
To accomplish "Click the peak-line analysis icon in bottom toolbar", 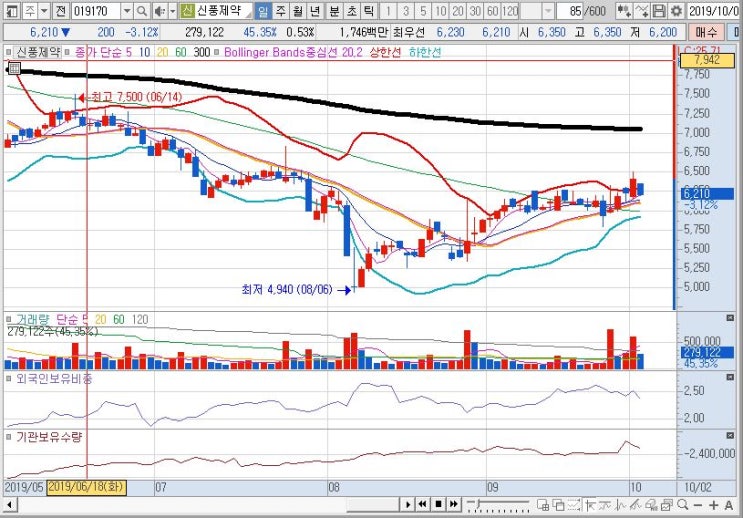I will tap(621, 505).
